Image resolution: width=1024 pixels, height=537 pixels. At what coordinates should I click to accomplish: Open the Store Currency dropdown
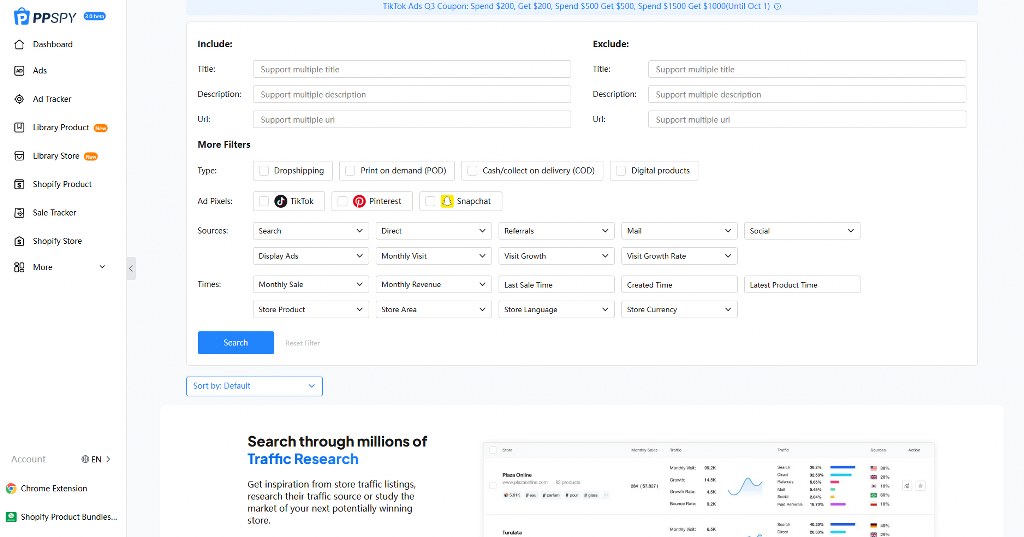coord(679,310)
